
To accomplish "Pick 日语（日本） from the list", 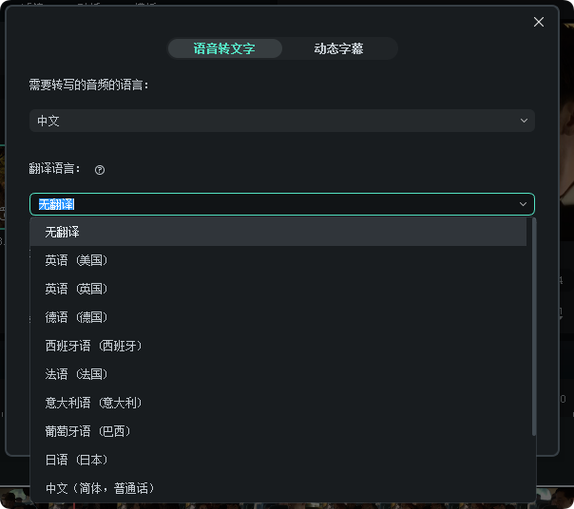I will tap(278, 460).
